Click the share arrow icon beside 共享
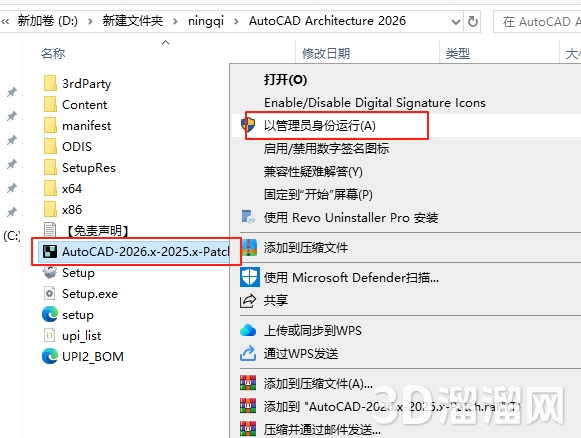Screen dimensions: 581x438 [248, 301]
